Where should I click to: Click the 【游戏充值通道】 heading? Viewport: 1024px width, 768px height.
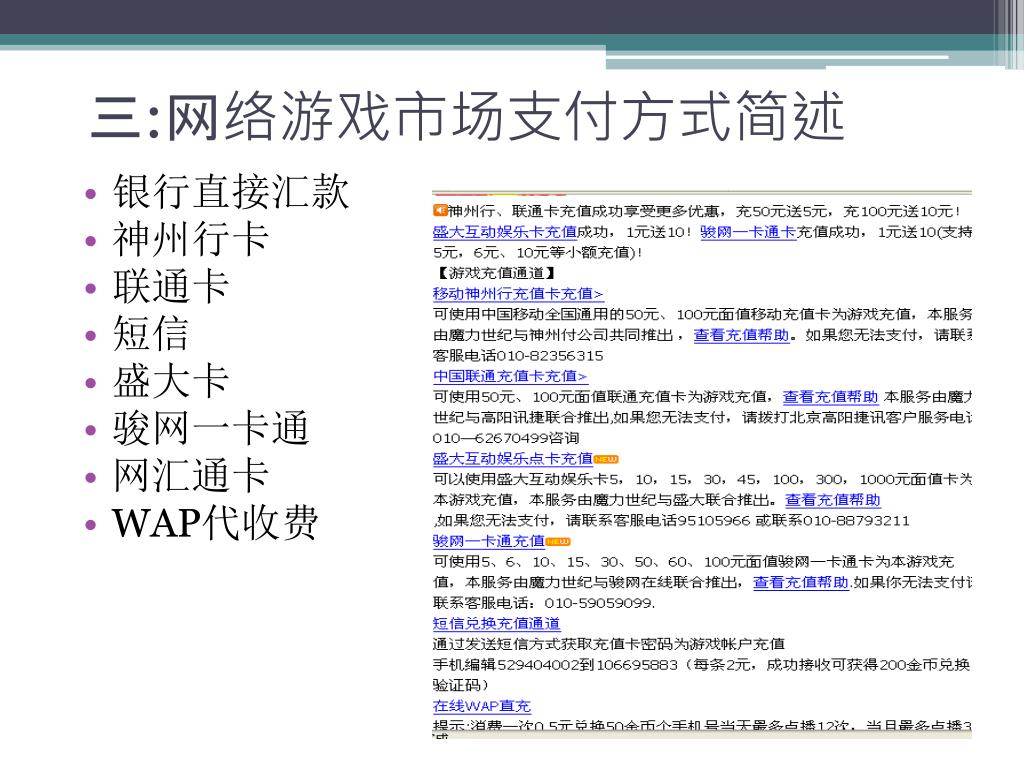click(496, 273)
